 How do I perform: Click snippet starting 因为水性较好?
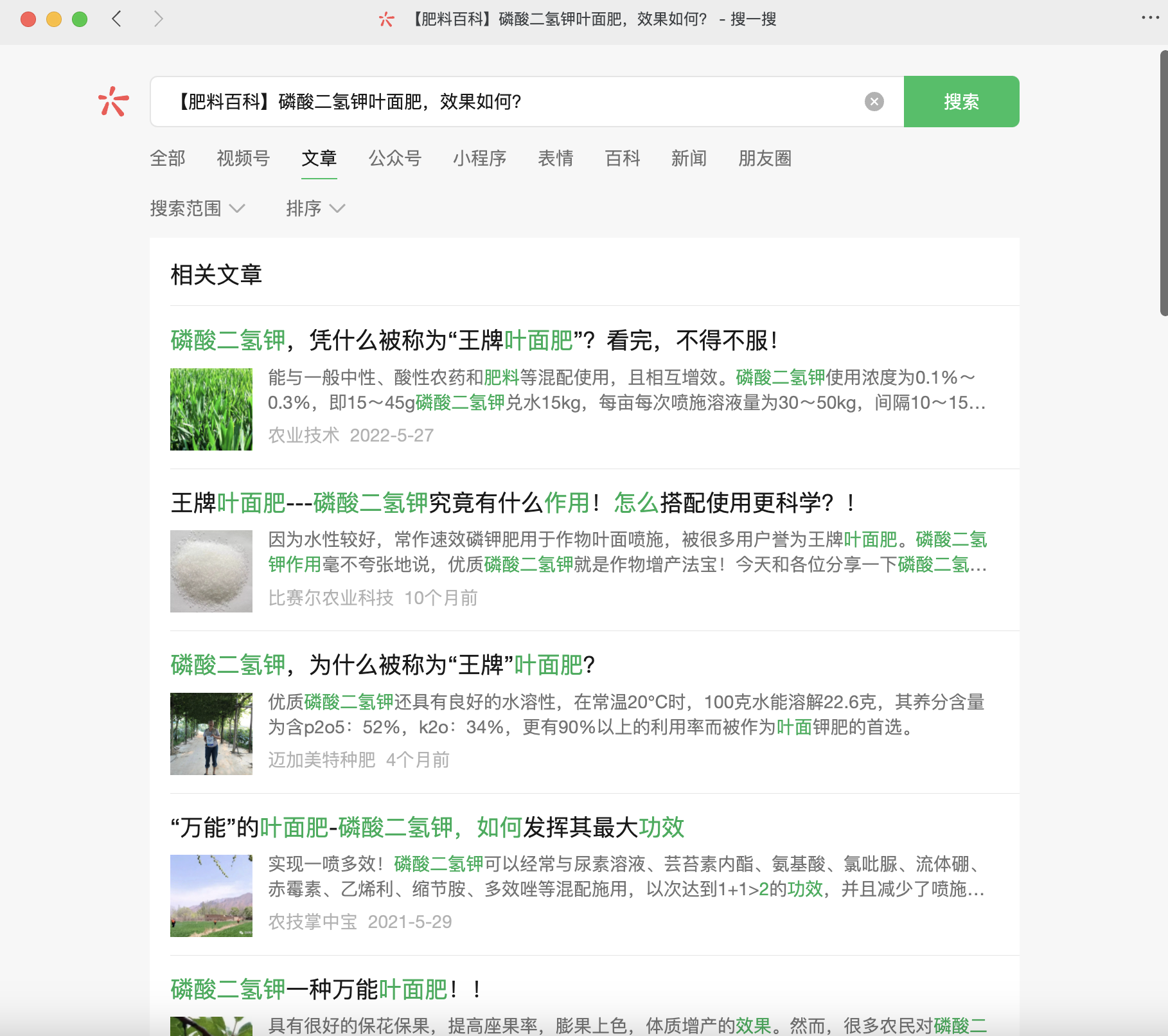[x=627, y=552]
